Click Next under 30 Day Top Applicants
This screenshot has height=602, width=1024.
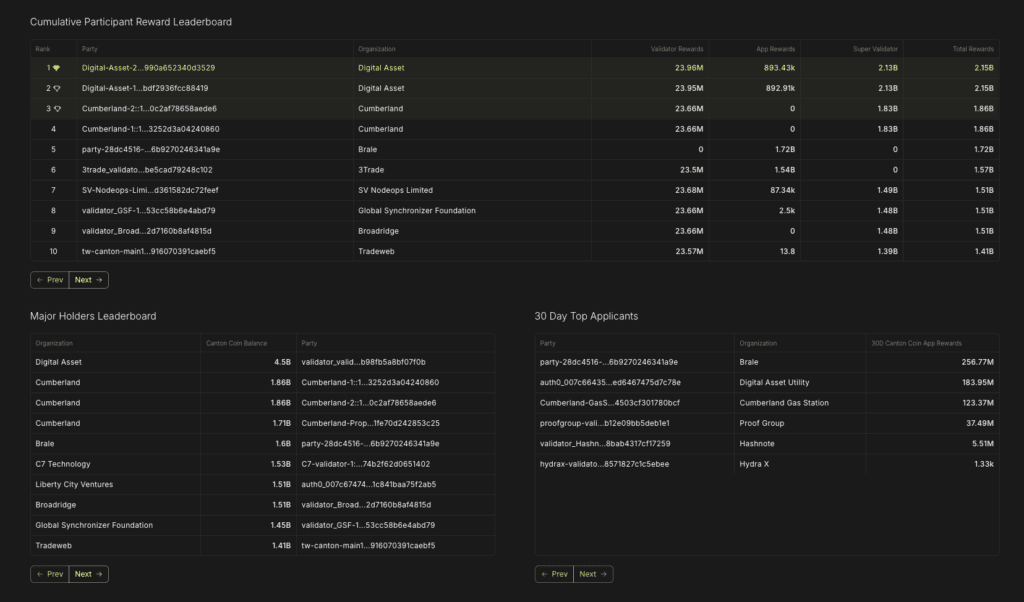pos(593,575)
